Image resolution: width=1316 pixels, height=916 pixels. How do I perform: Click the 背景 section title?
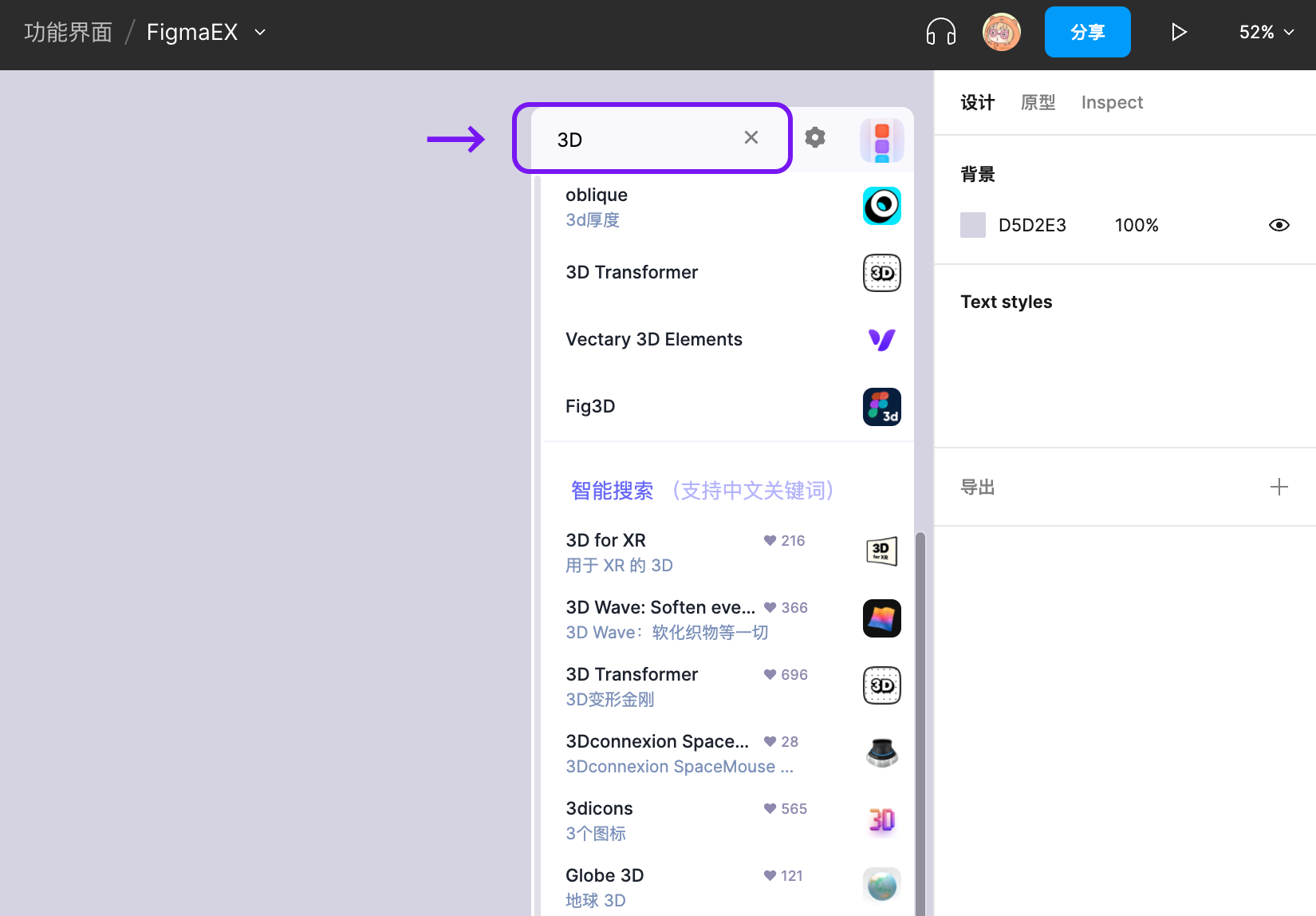978,174
